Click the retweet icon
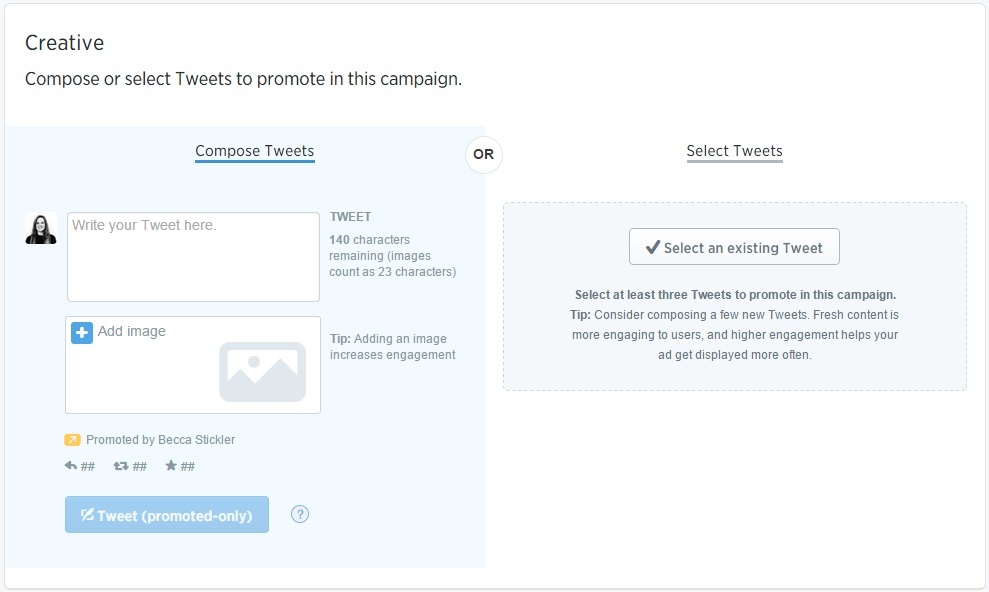Viewport: 989px width, 592px height. coord(120,466)
